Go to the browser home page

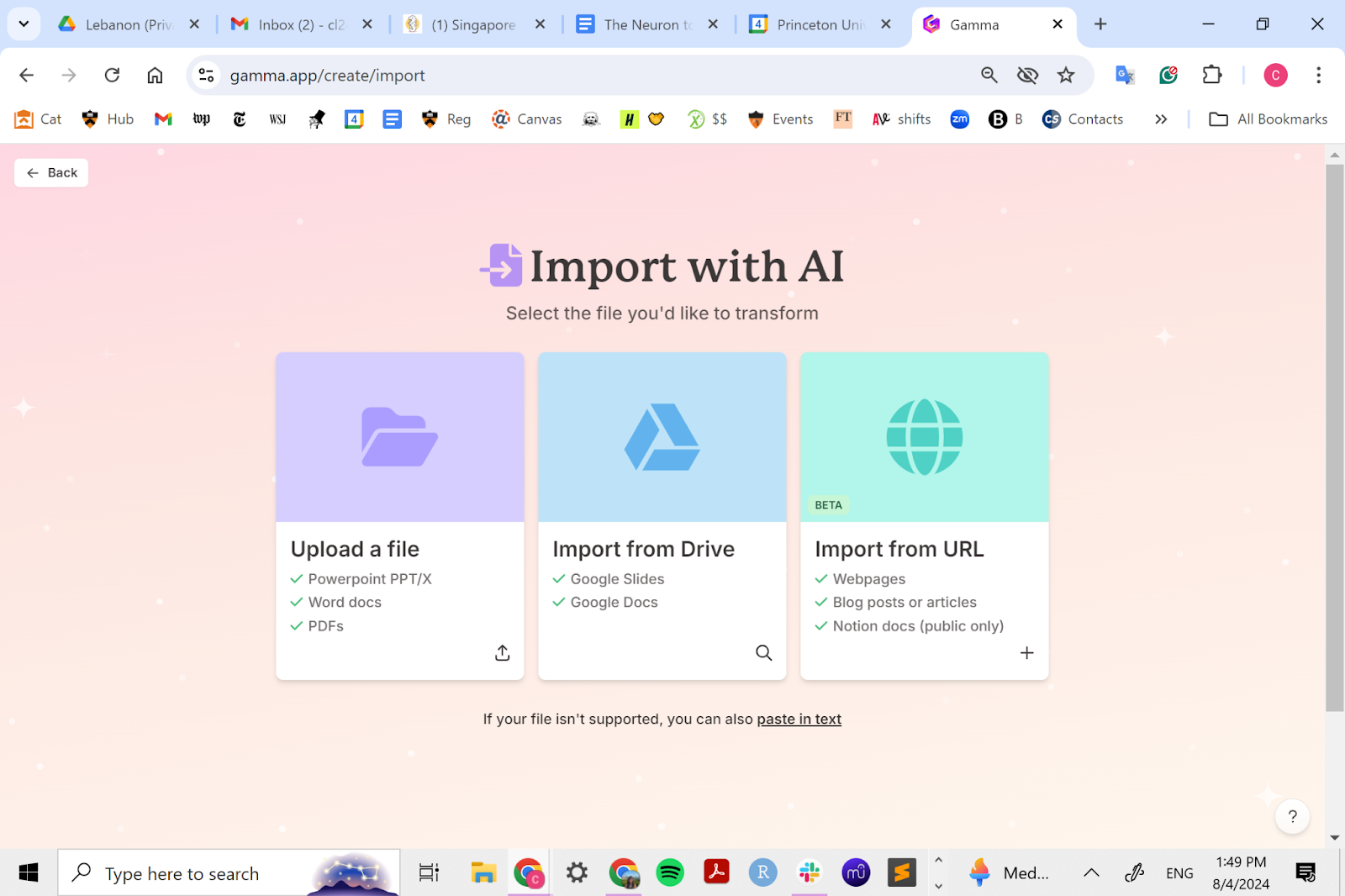tap(155, 76)
